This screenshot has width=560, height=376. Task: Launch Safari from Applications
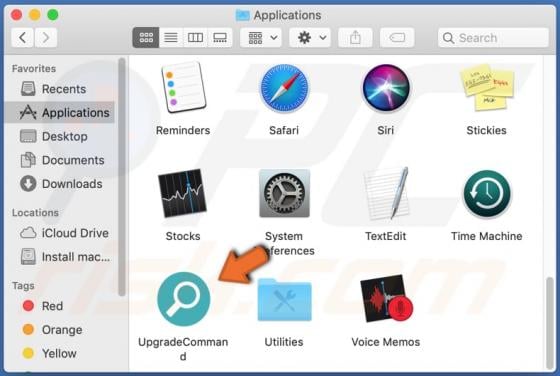tap(284, 88)
